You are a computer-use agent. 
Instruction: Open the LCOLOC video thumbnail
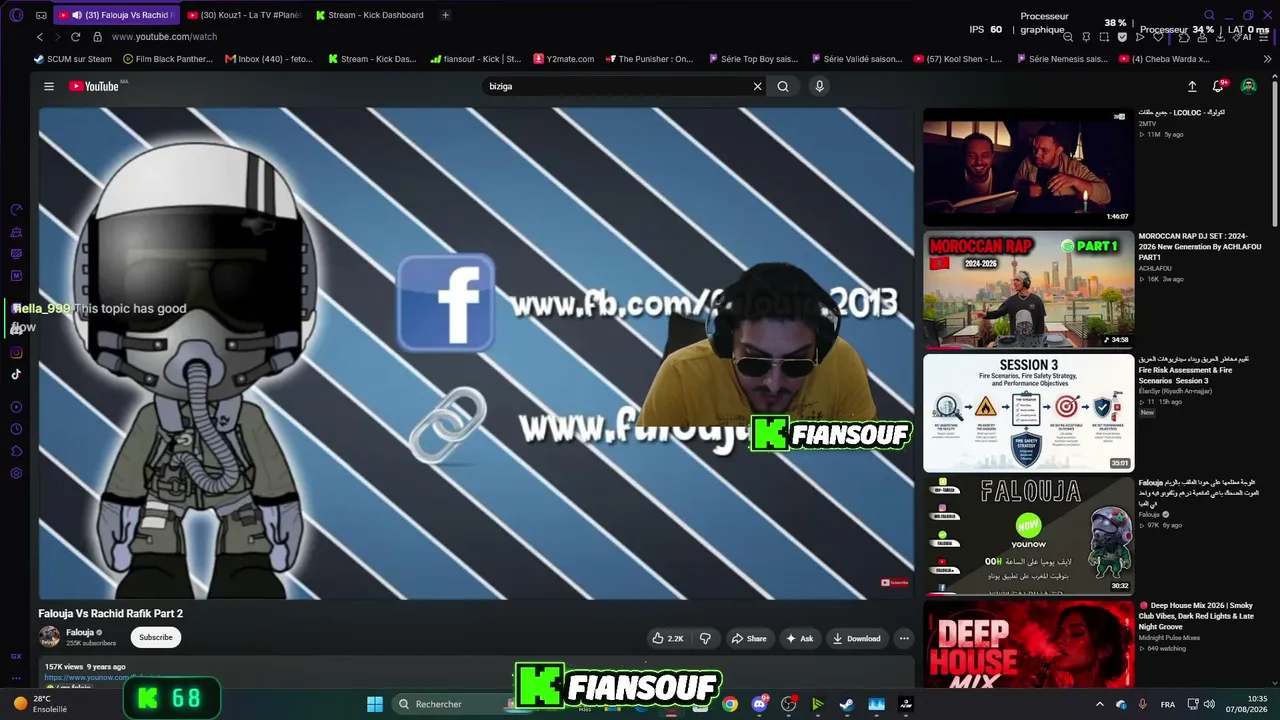click(x=1028, y=166)
